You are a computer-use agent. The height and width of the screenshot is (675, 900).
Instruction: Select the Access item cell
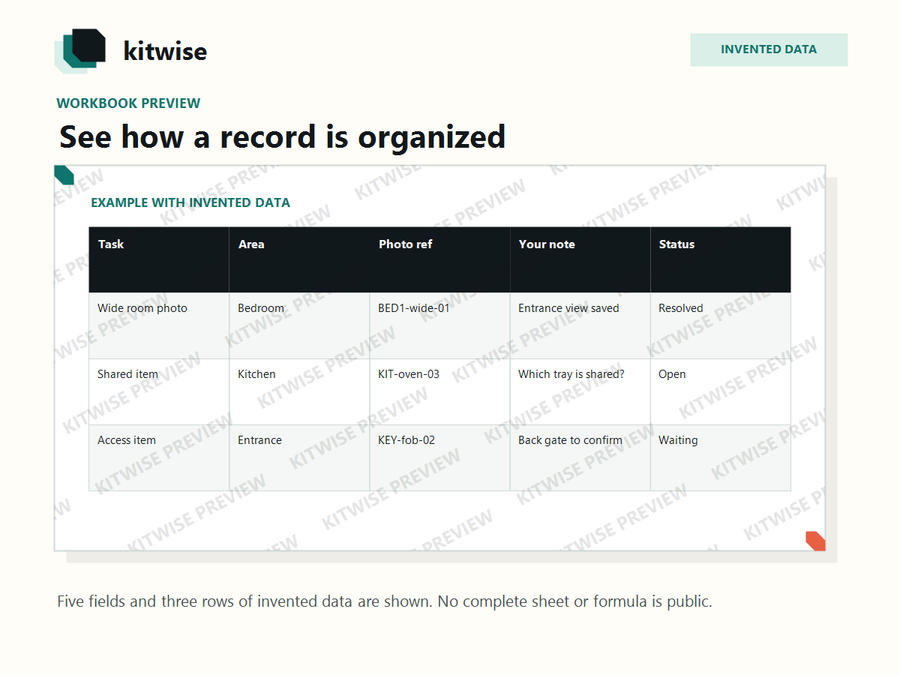[159, 457]
